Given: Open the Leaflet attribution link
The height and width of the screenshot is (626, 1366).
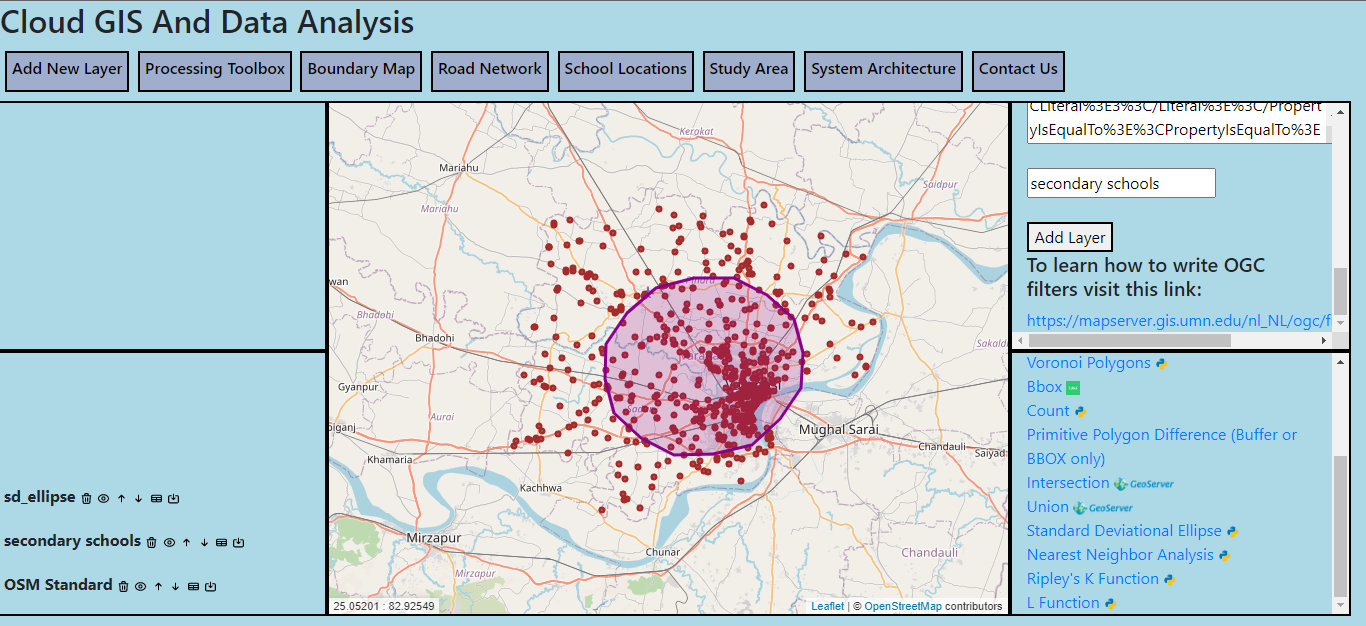Looking at the screenshot, I should point(827,606).
